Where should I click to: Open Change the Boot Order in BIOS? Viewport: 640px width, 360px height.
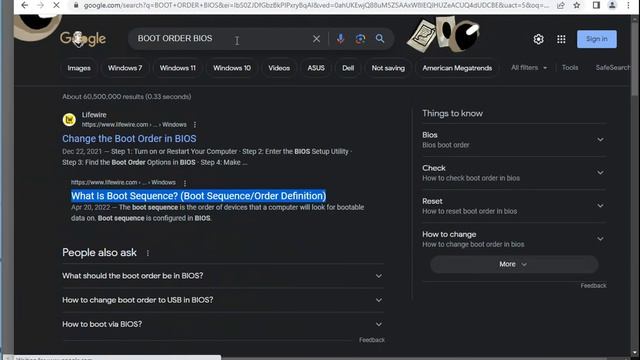(129, 139)
